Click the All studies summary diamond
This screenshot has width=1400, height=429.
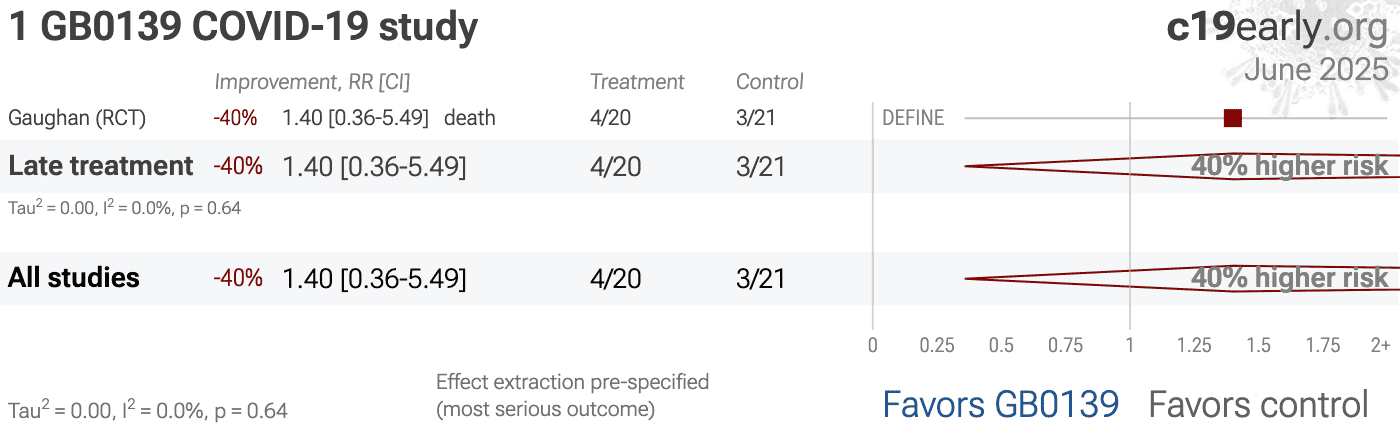1182,278
